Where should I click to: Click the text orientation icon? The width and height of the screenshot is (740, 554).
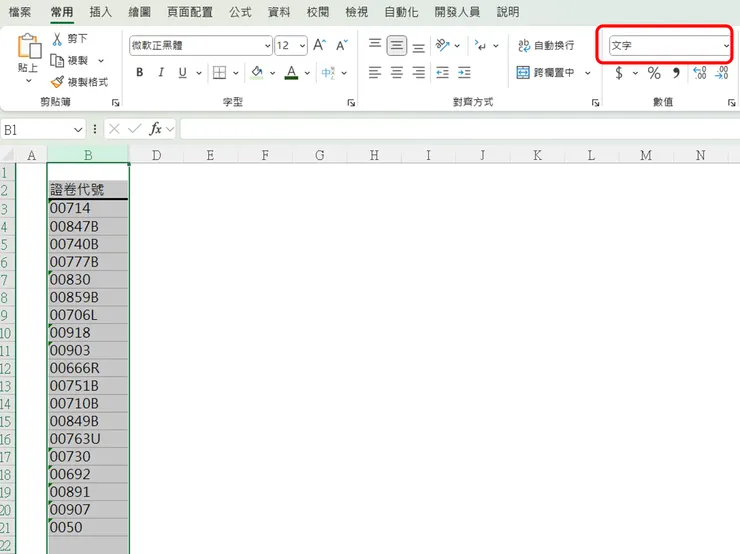(442, 45)
